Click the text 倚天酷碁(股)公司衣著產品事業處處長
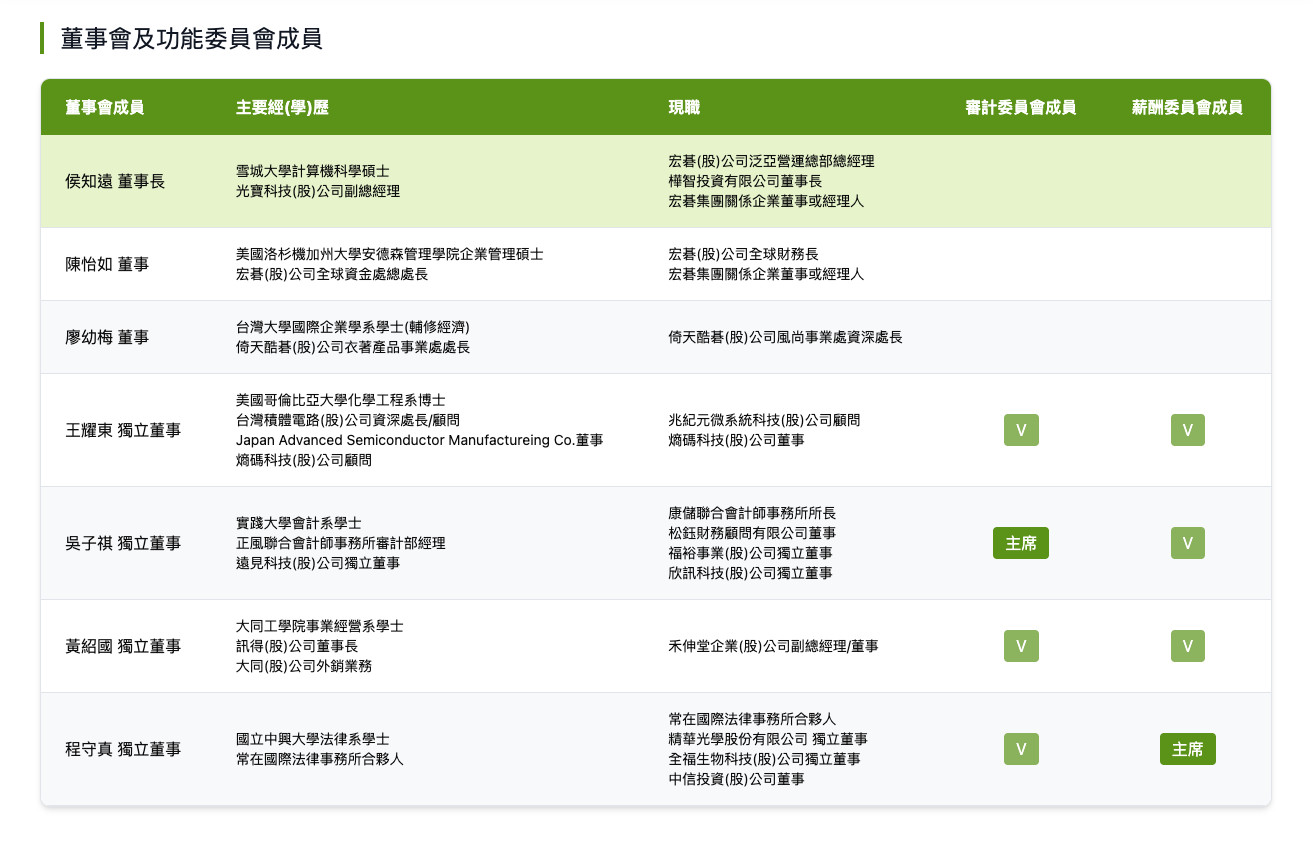This screenshot has width=1313, height=843. click(353, 347)
